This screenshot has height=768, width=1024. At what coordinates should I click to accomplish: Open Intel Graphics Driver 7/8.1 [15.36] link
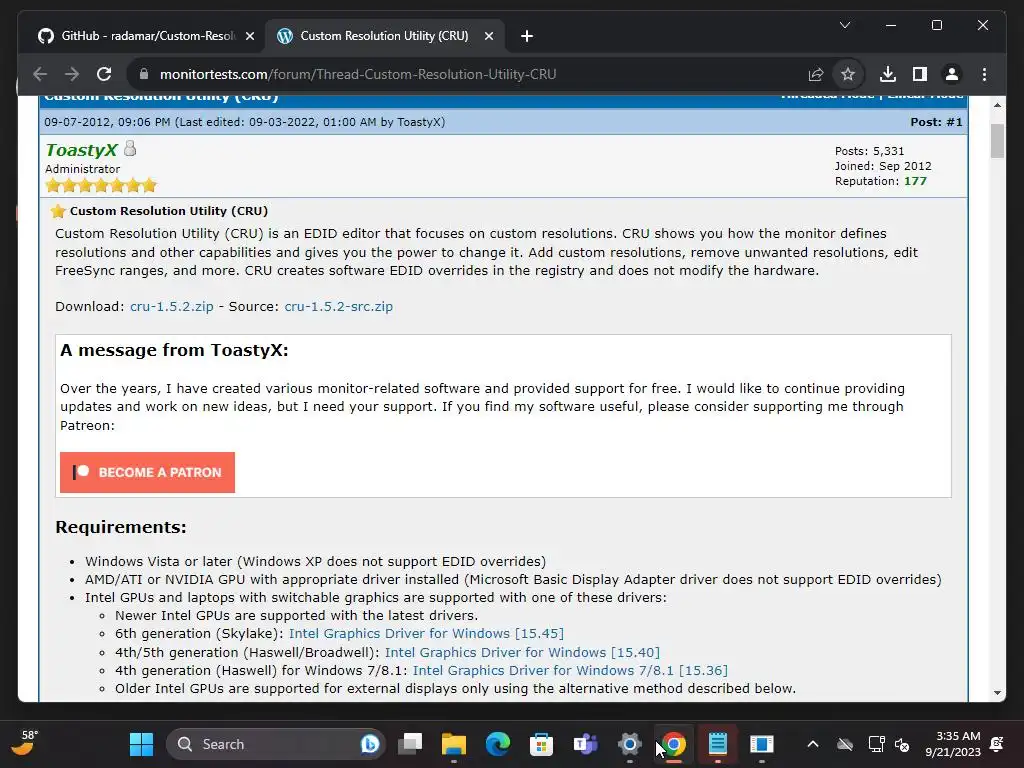(x=570, y=670)
